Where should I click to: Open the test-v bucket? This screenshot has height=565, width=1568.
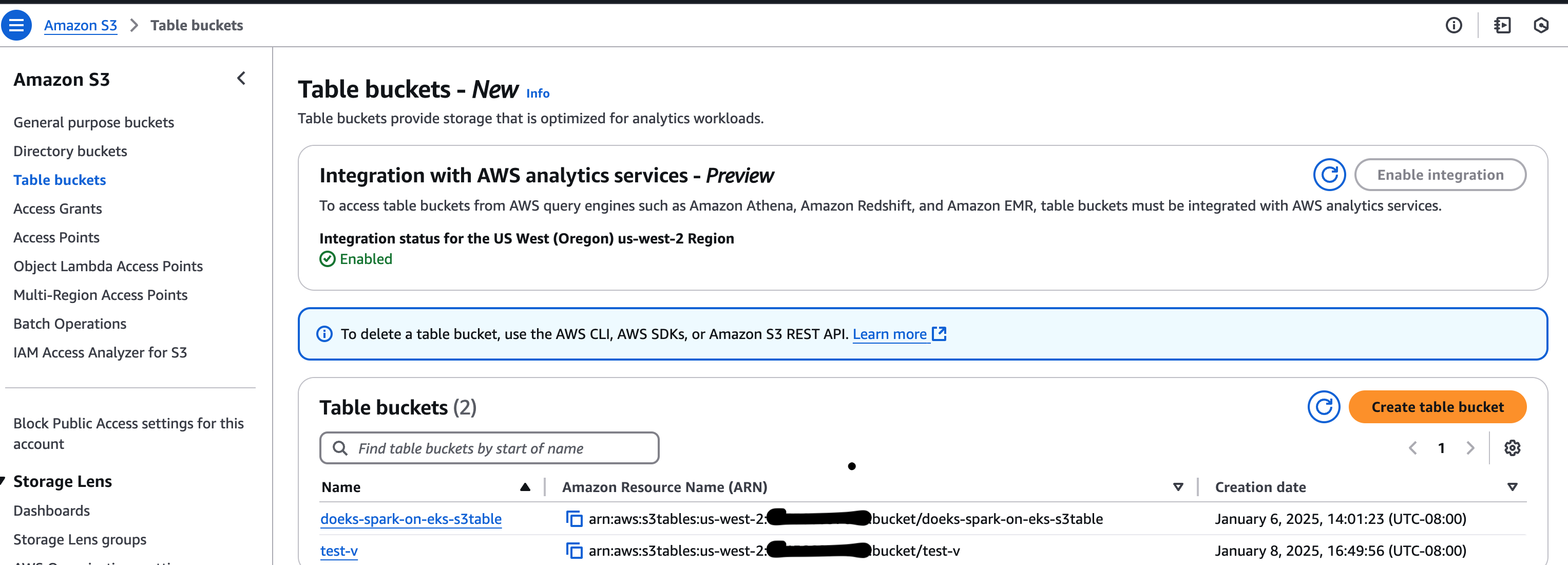tap(339, 551)
